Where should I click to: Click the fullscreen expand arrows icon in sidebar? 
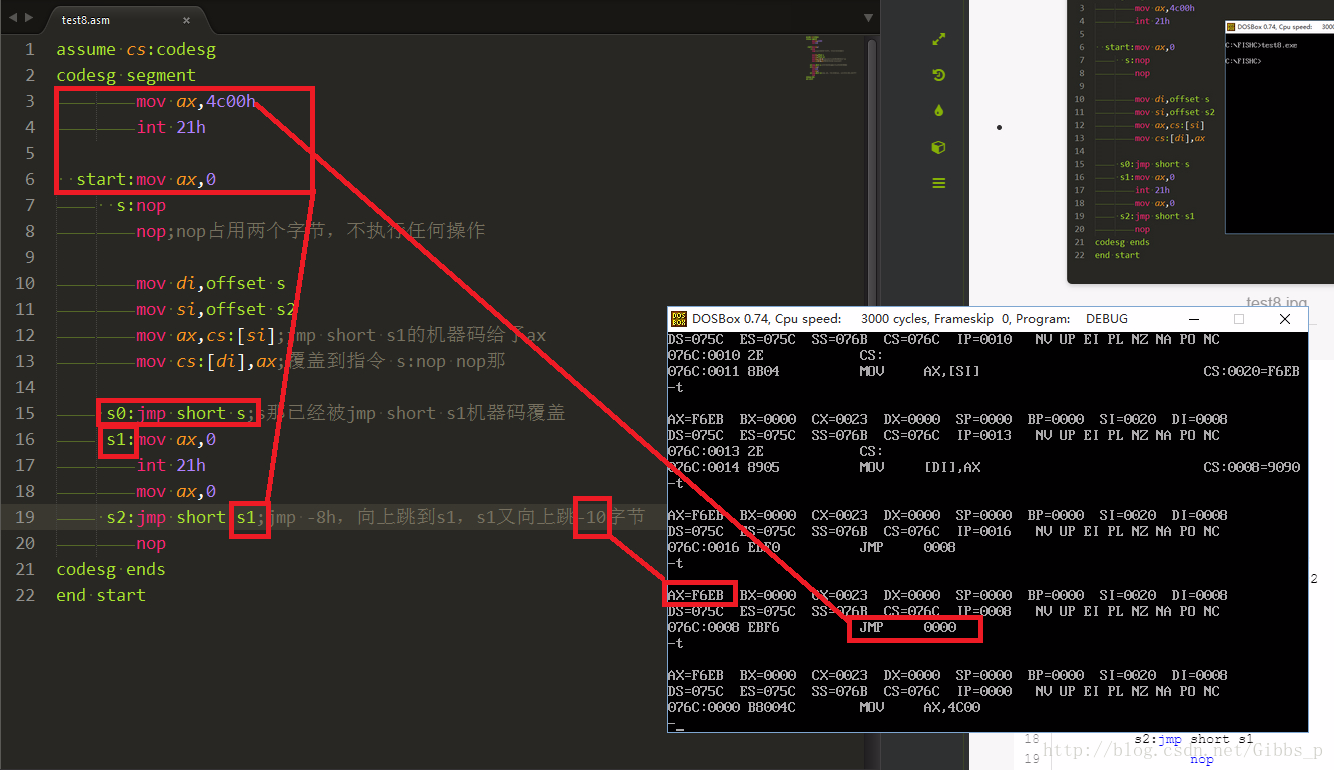(938, 39)
